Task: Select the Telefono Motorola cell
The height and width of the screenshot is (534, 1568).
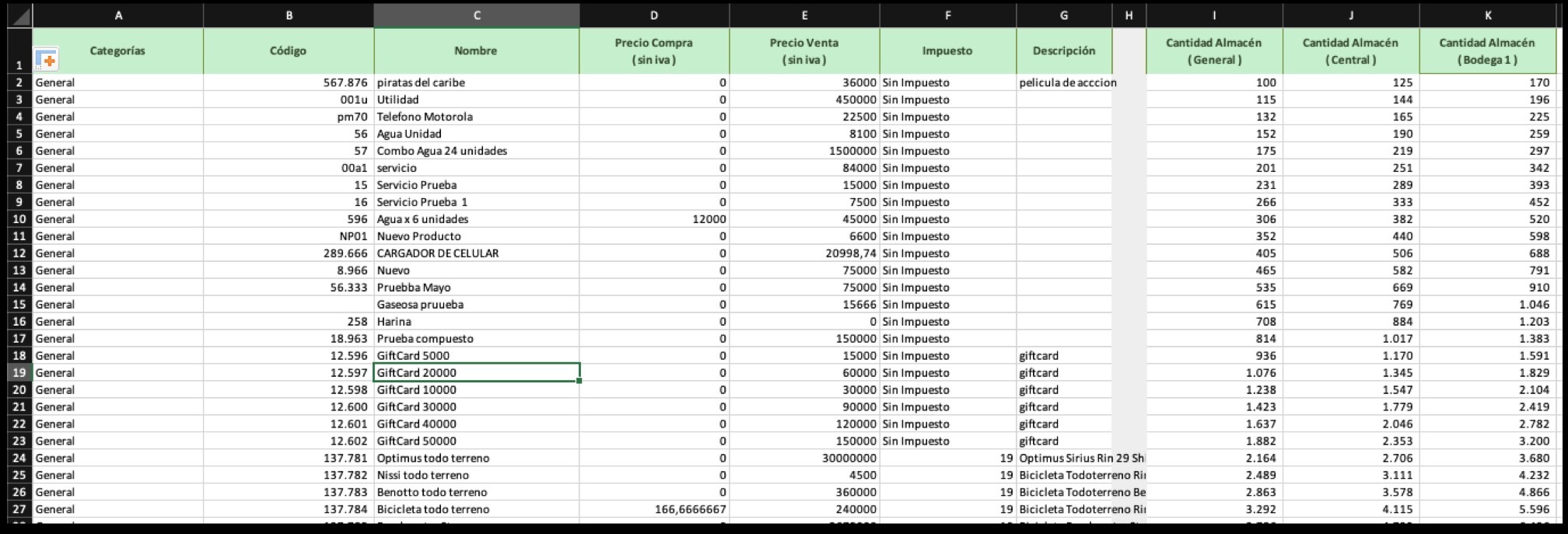Action: tap(476, 117)
